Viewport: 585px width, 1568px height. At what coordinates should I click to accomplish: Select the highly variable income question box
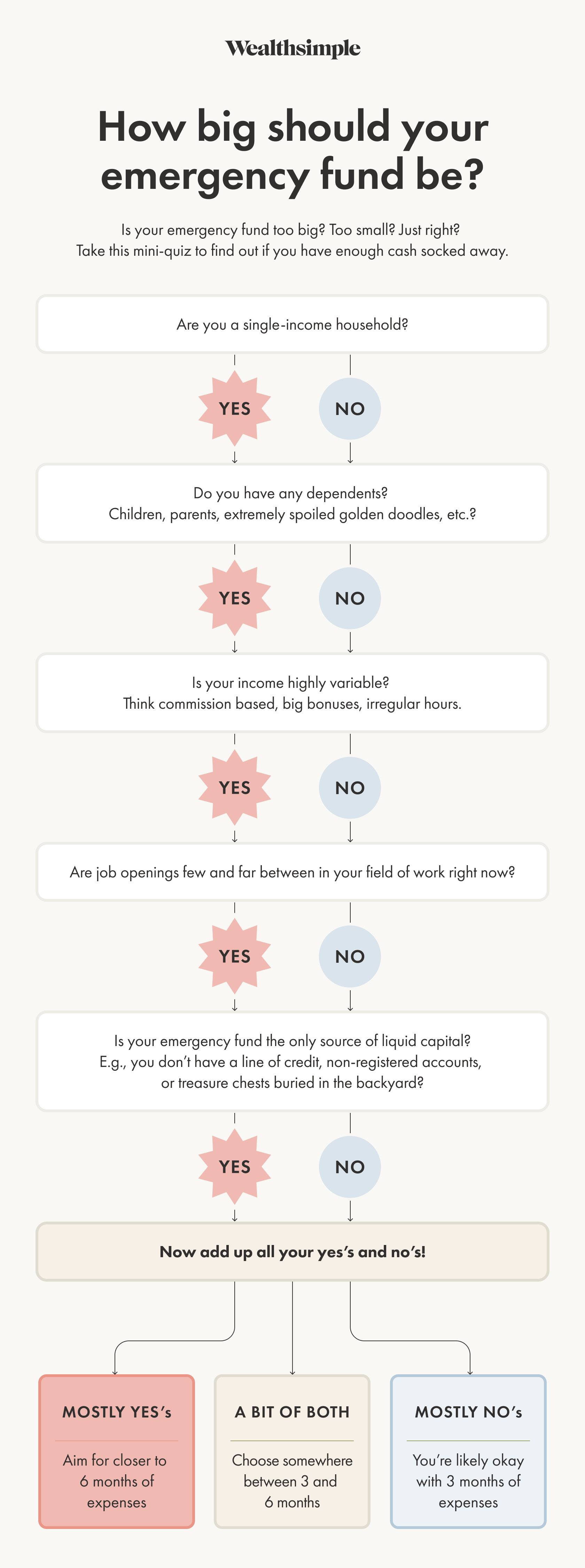pos(292,693)
